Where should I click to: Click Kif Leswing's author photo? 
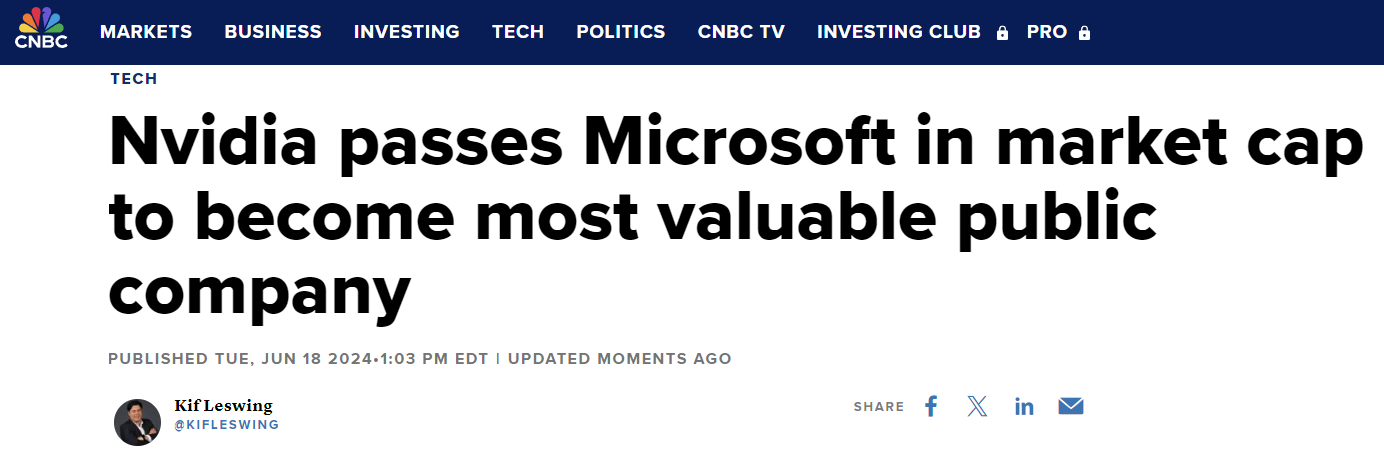point(137,422)
